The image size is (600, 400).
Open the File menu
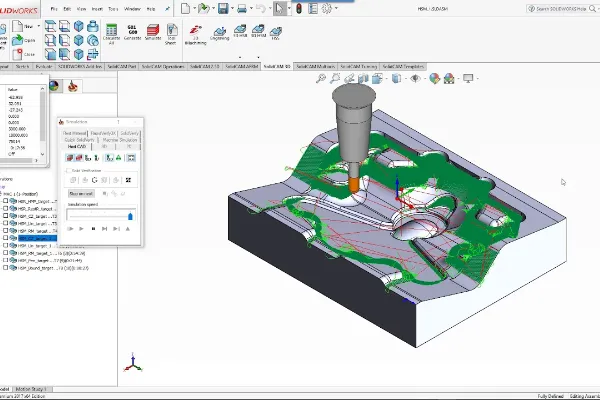pyautogui.click(x=54, y=8)
